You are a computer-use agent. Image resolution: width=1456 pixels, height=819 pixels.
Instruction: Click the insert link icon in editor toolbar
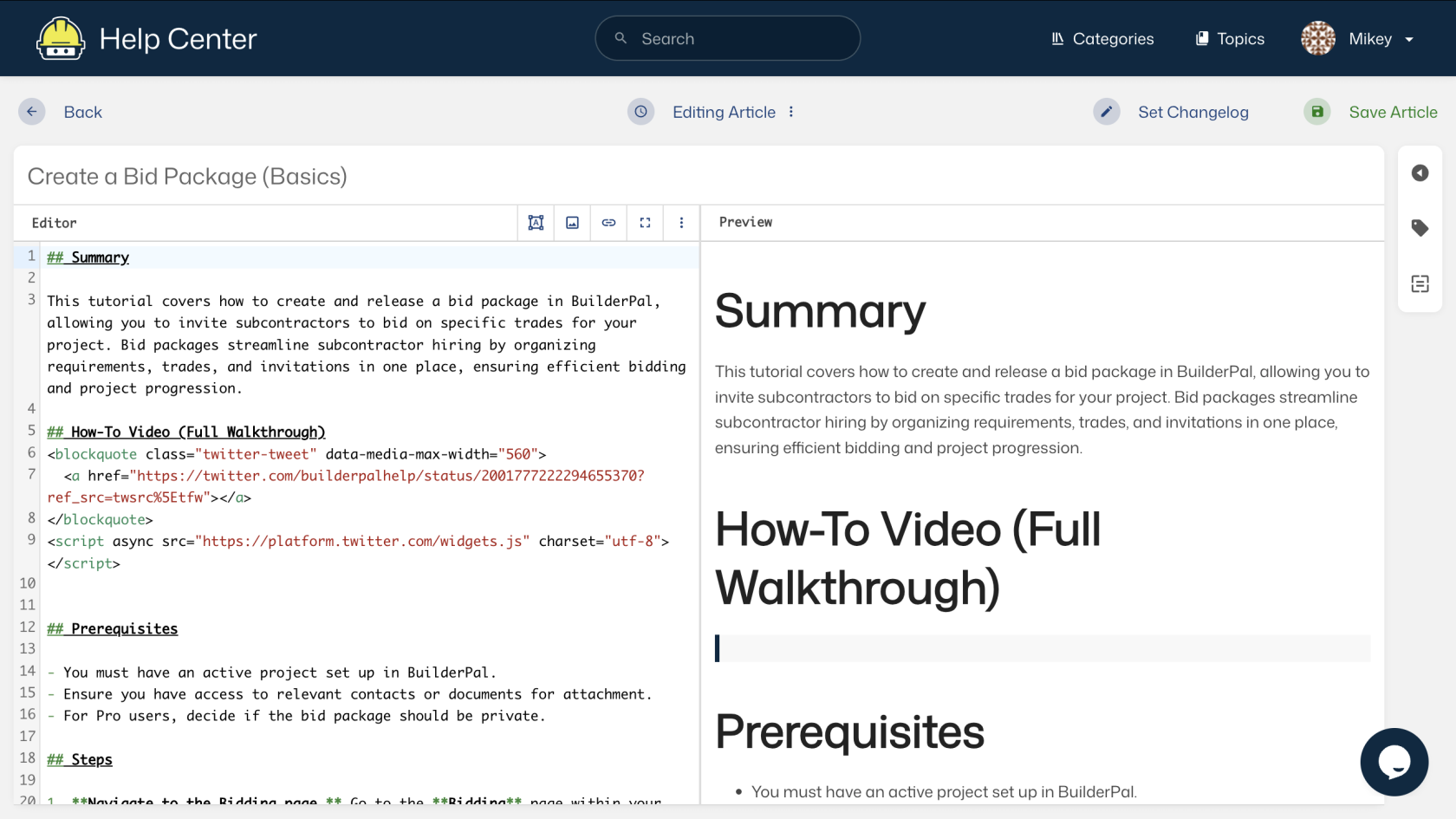click(x=608, y=223)
